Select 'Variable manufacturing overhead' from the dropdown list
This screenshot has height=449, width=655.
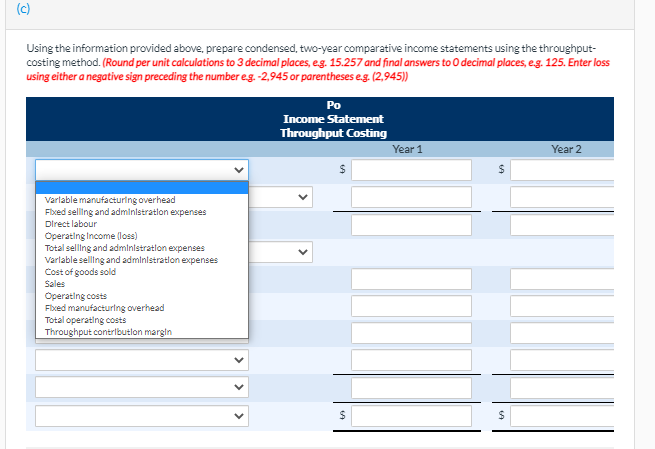tap(142, 200)
